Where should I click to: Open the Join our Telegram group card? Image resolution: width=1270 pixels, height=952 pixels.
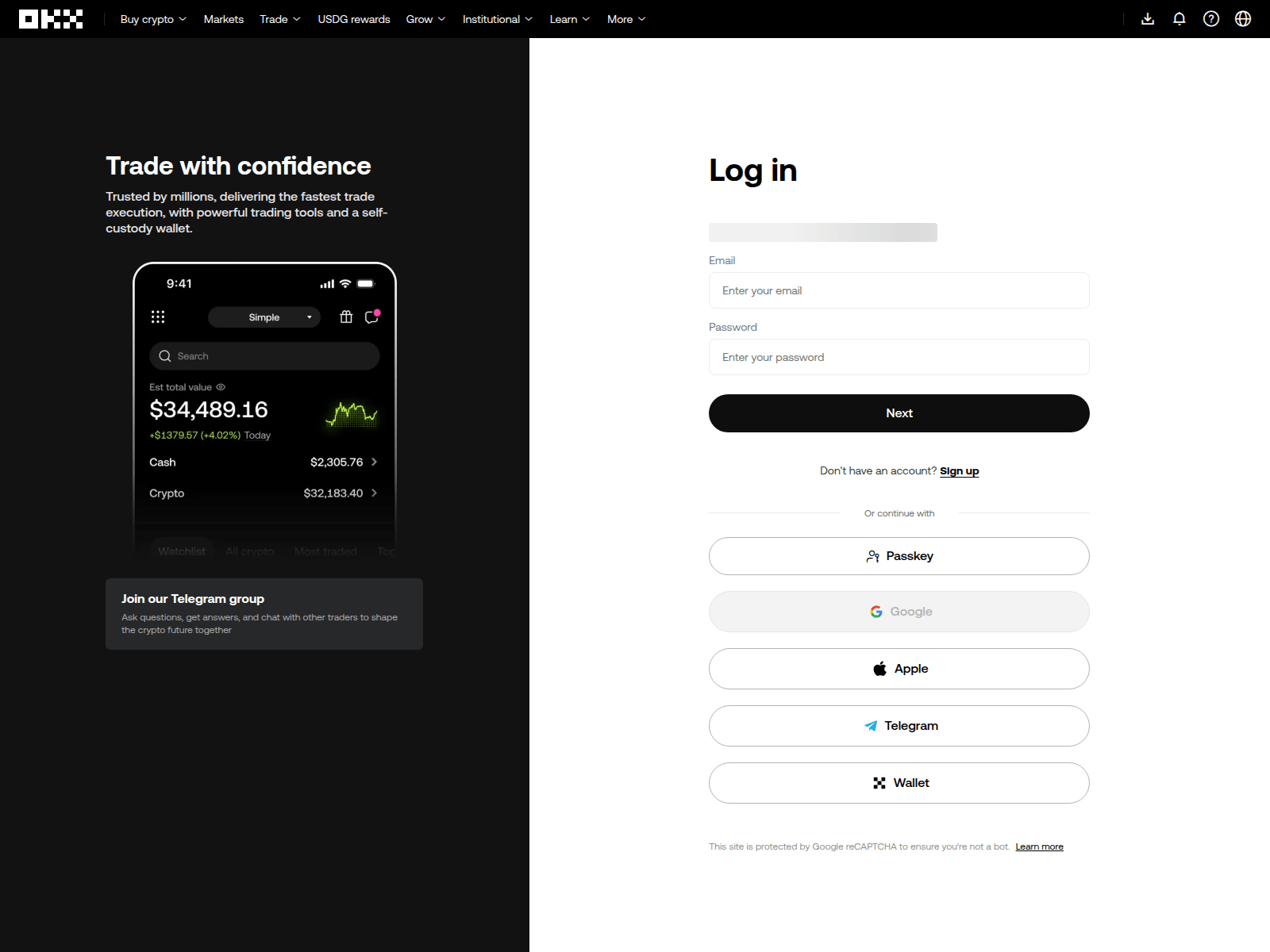[264, 614]
